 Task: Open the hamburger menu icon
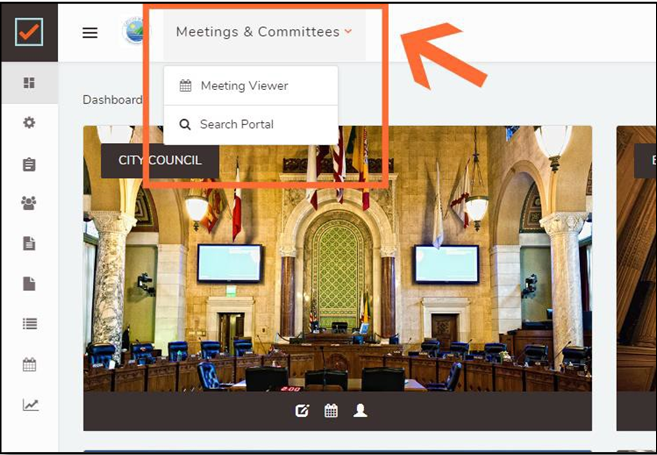[90, 33]
